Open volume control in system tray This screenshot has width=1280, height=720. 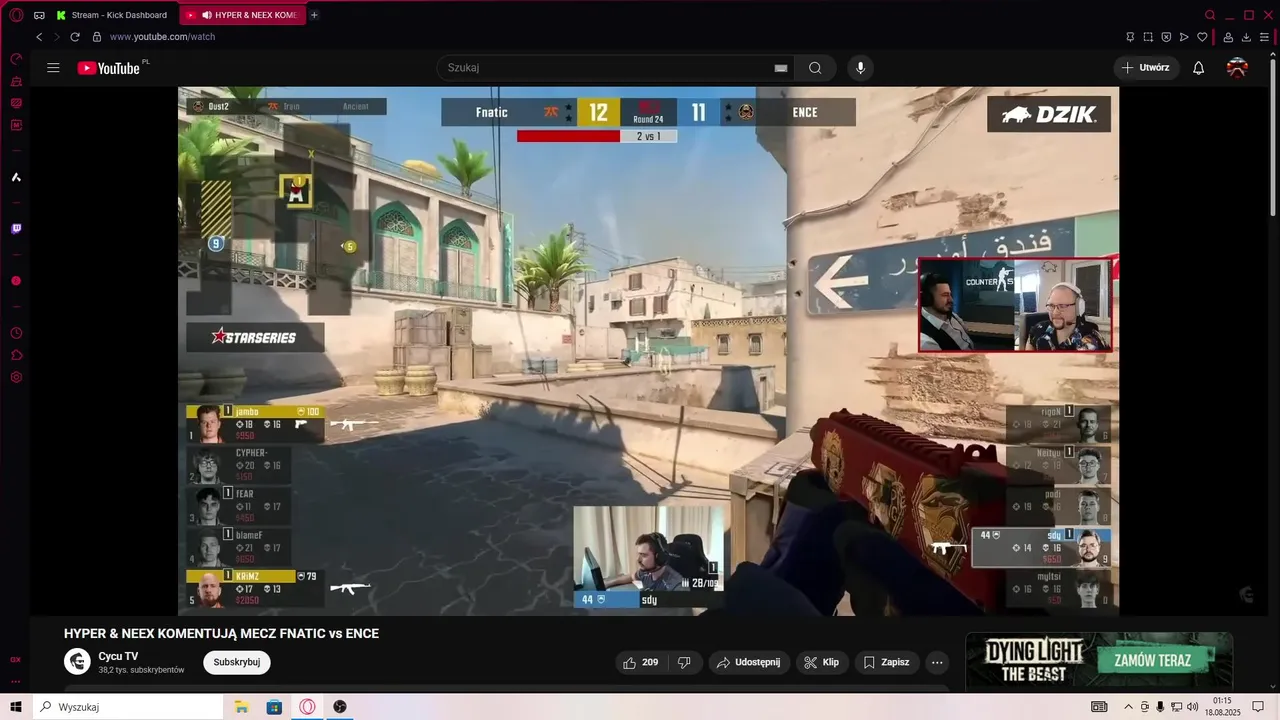[1192, 707]
